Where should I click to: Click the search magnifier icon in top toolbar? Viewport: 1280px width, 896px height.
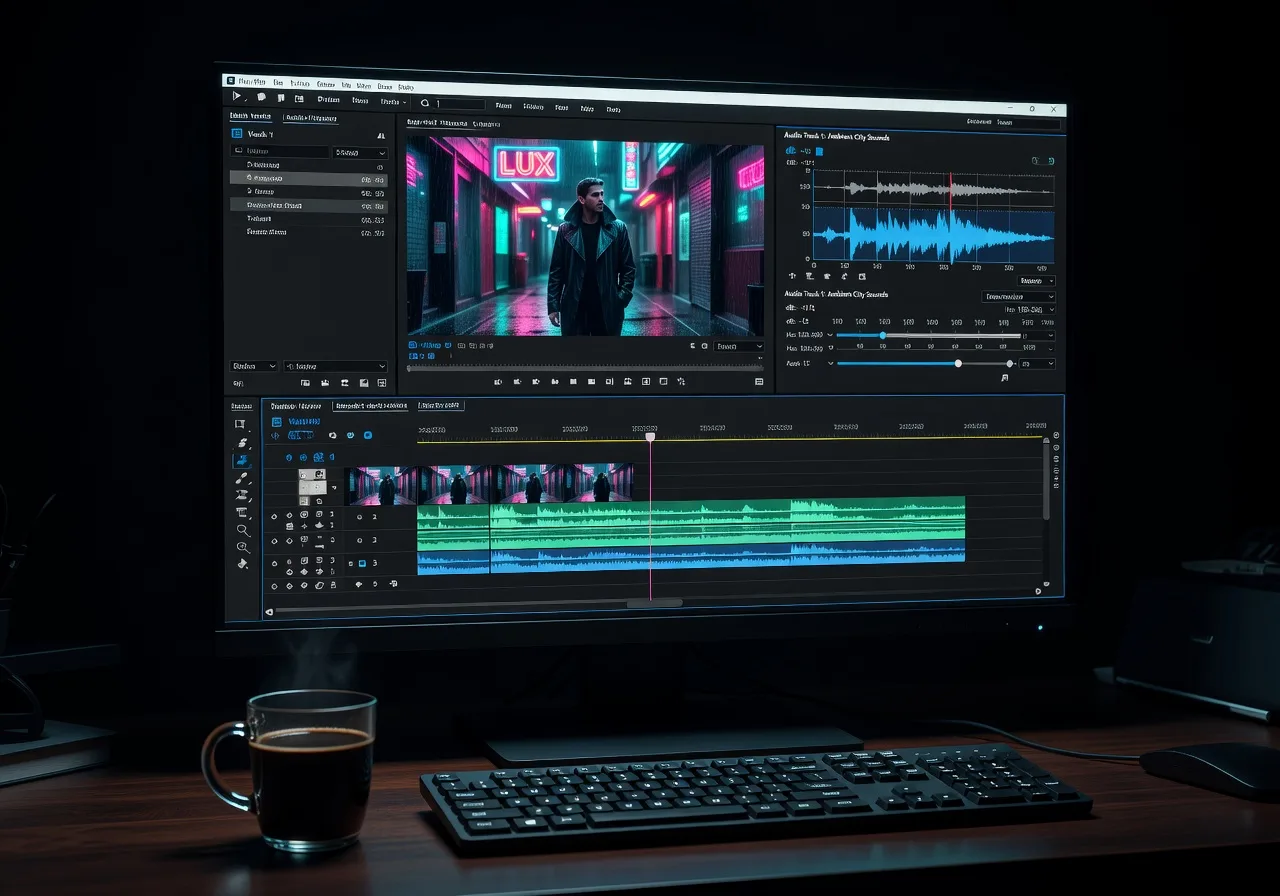pyautogui.click(x=425, y=103)
